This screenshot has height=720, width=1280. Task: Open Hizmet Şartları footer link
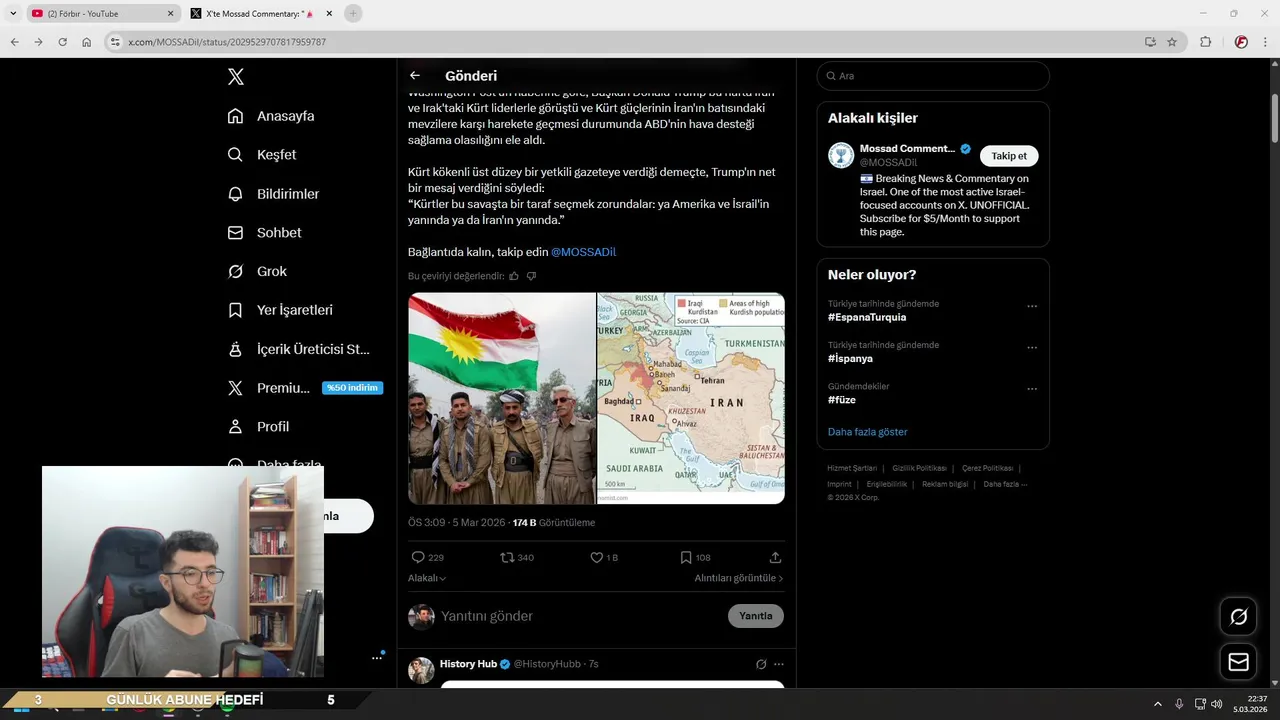click(852, 468)
